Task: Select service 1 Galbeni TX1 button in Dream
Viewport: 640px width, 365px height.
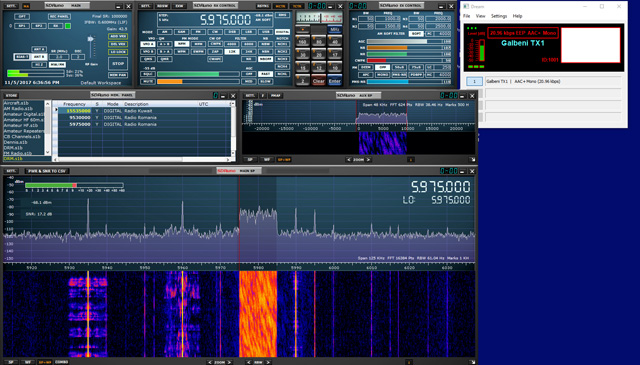Action: (474, 81)
